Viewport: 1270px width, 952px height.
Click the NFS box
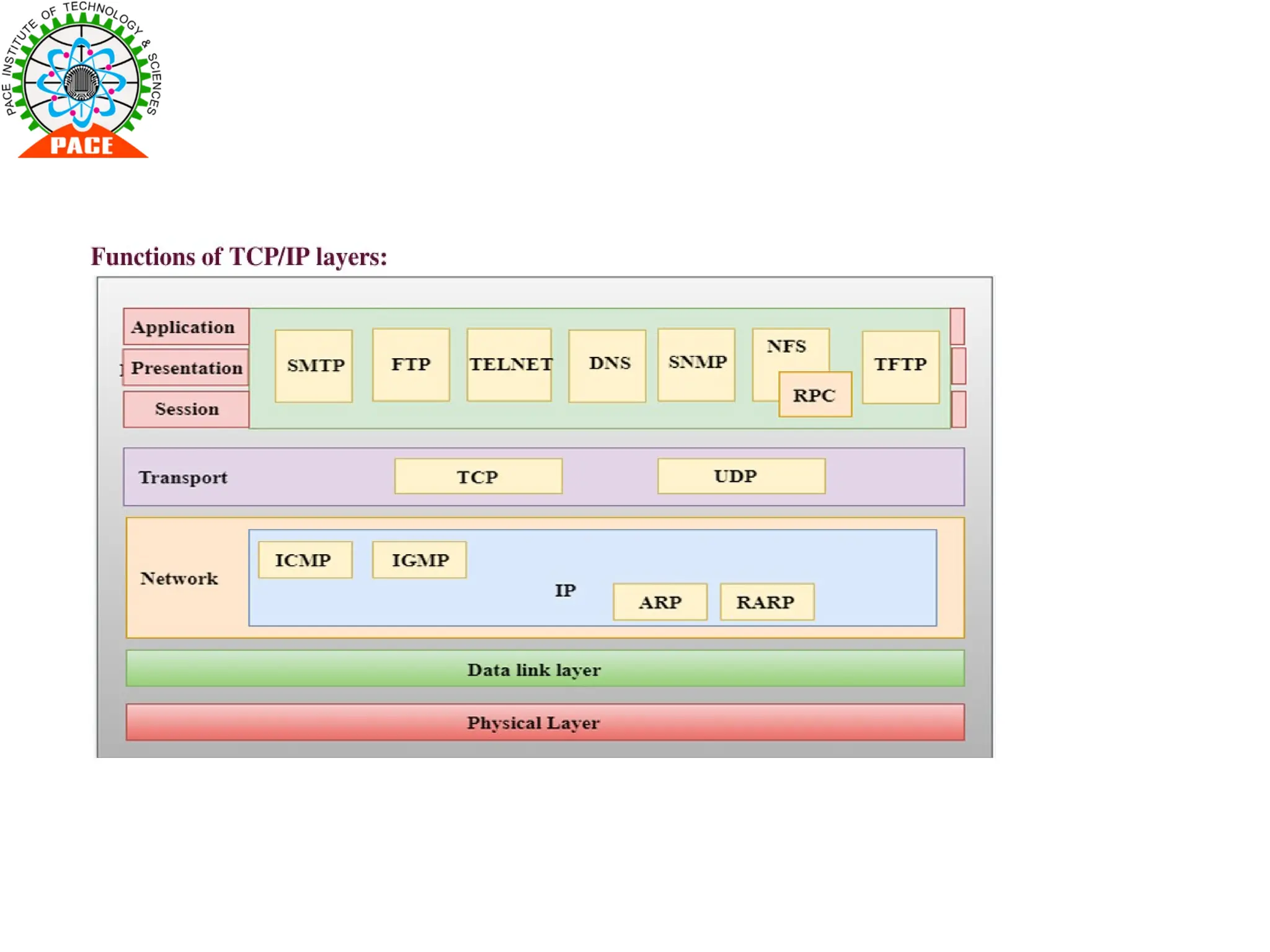pyautogui.click(x=786, y=347)
